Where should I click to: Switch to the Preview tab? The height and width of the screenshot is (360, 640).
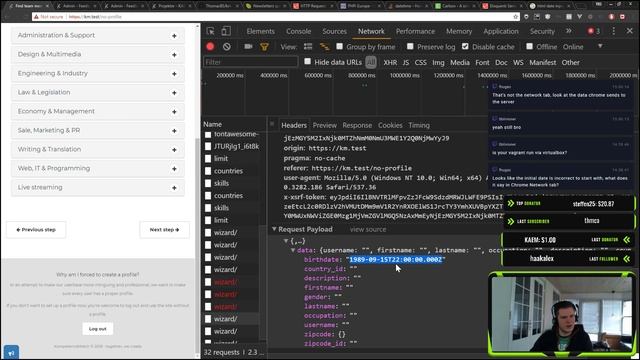(324, 125)
